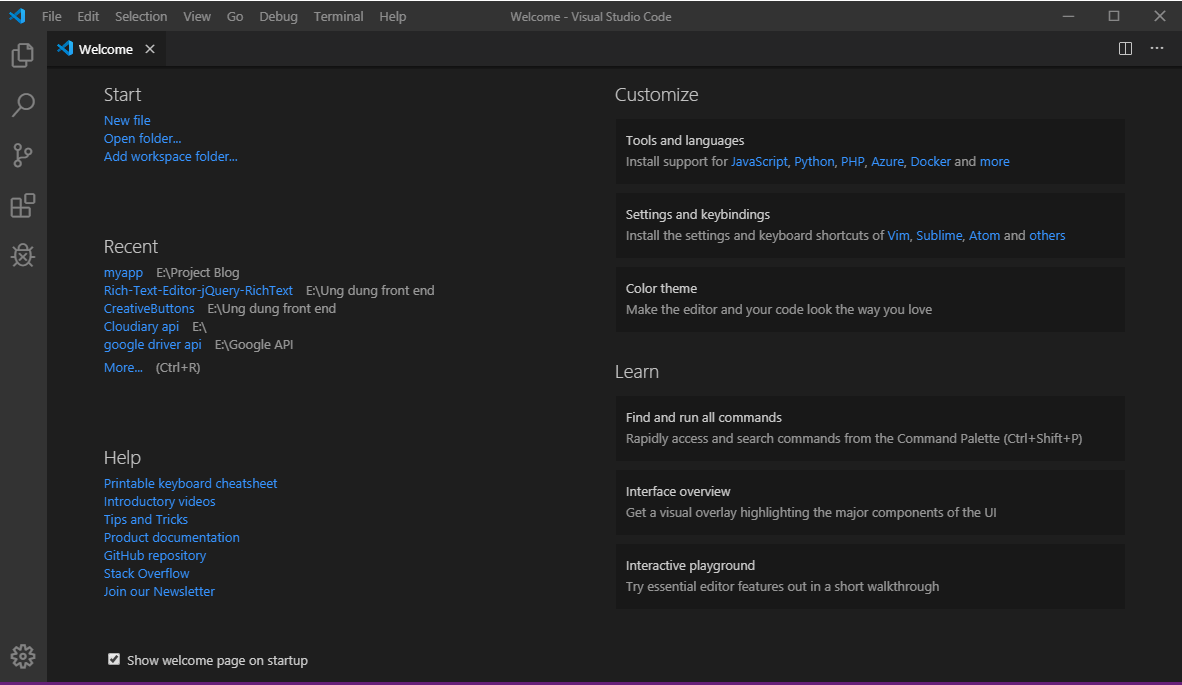Install Python language support

814,162
